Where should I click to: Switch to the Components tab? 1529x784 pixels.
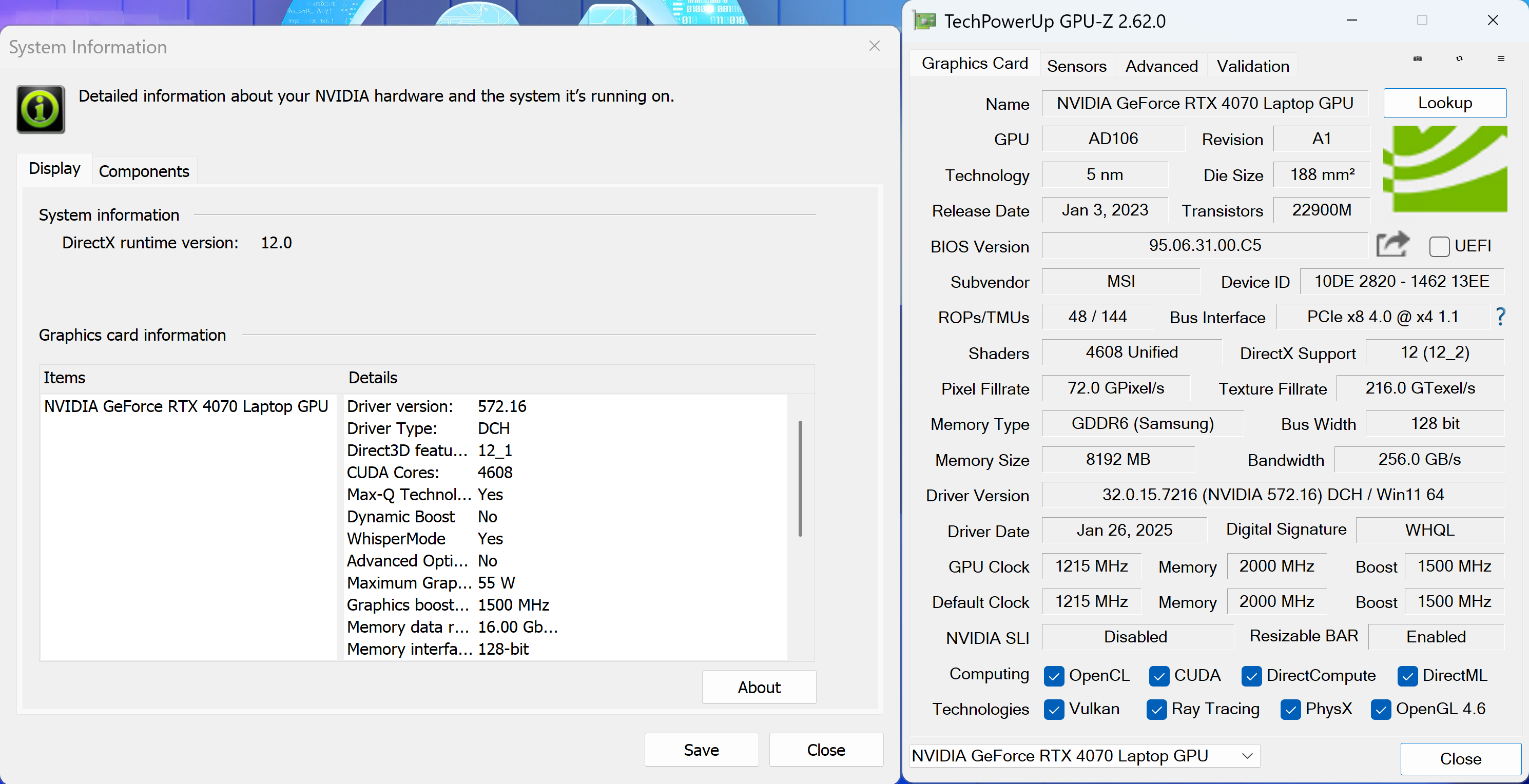(x=144, y=171)
